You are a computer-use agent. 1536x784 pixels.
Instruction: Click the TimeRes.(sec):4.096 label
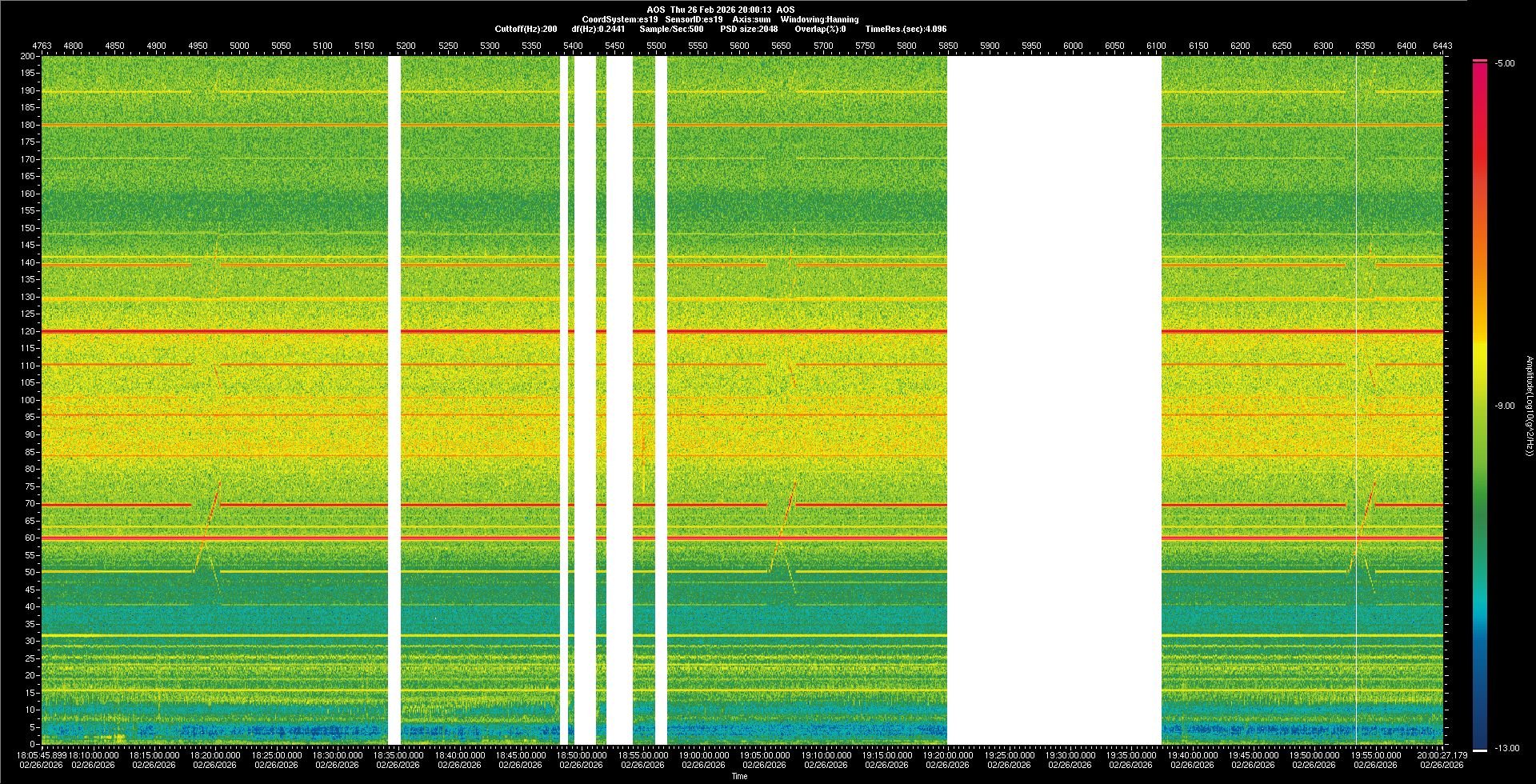(x=906, y=29)
